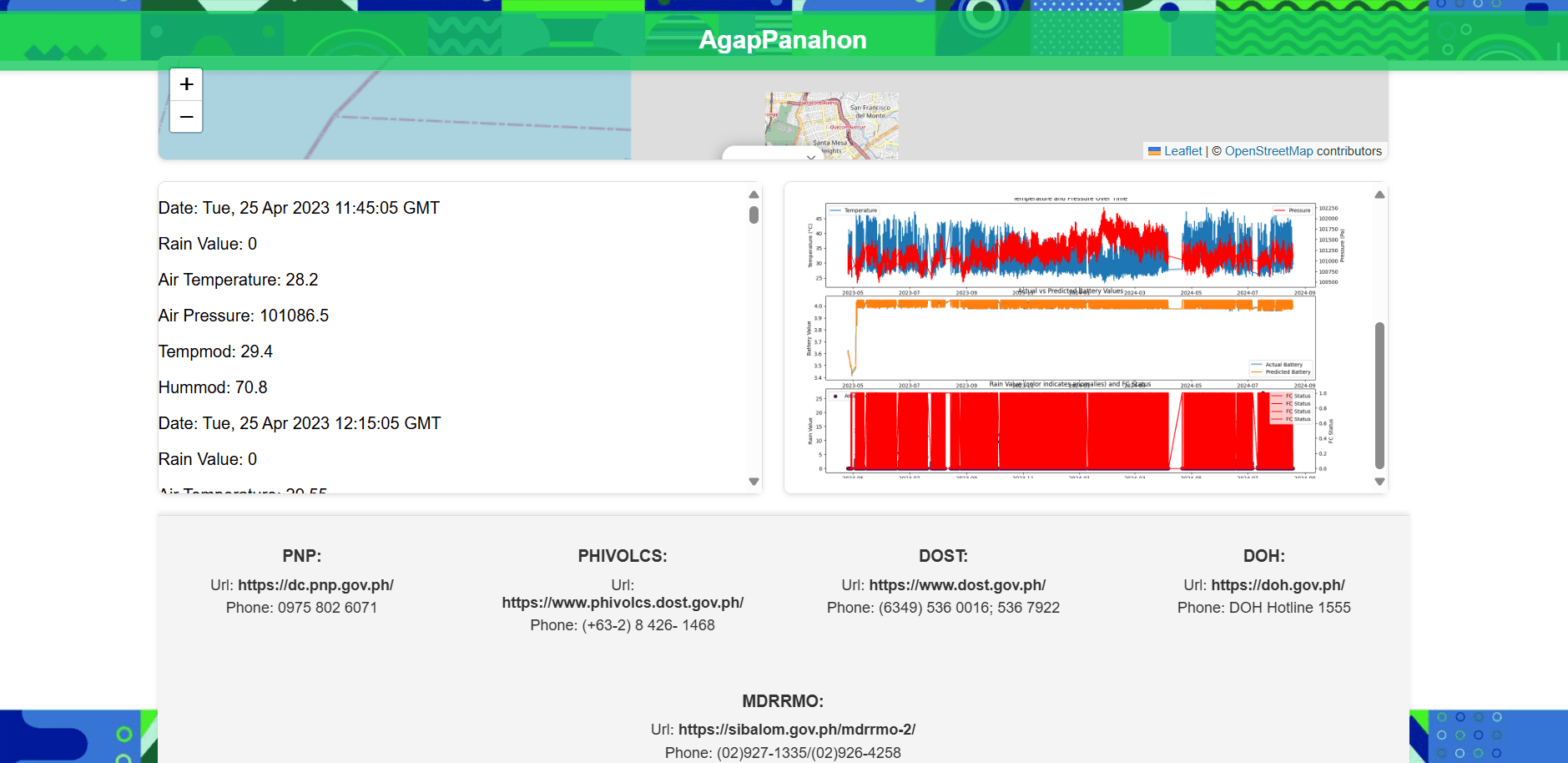This screenshot has height=763, width=1568.
Task: Follow the DOST website link
Action: click(x=957, y=585)
